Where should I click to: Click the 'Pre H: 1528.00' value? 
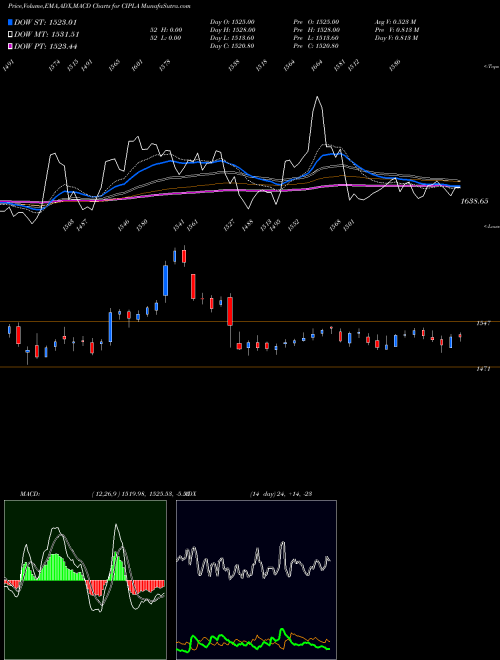click(x=316, y=30)
